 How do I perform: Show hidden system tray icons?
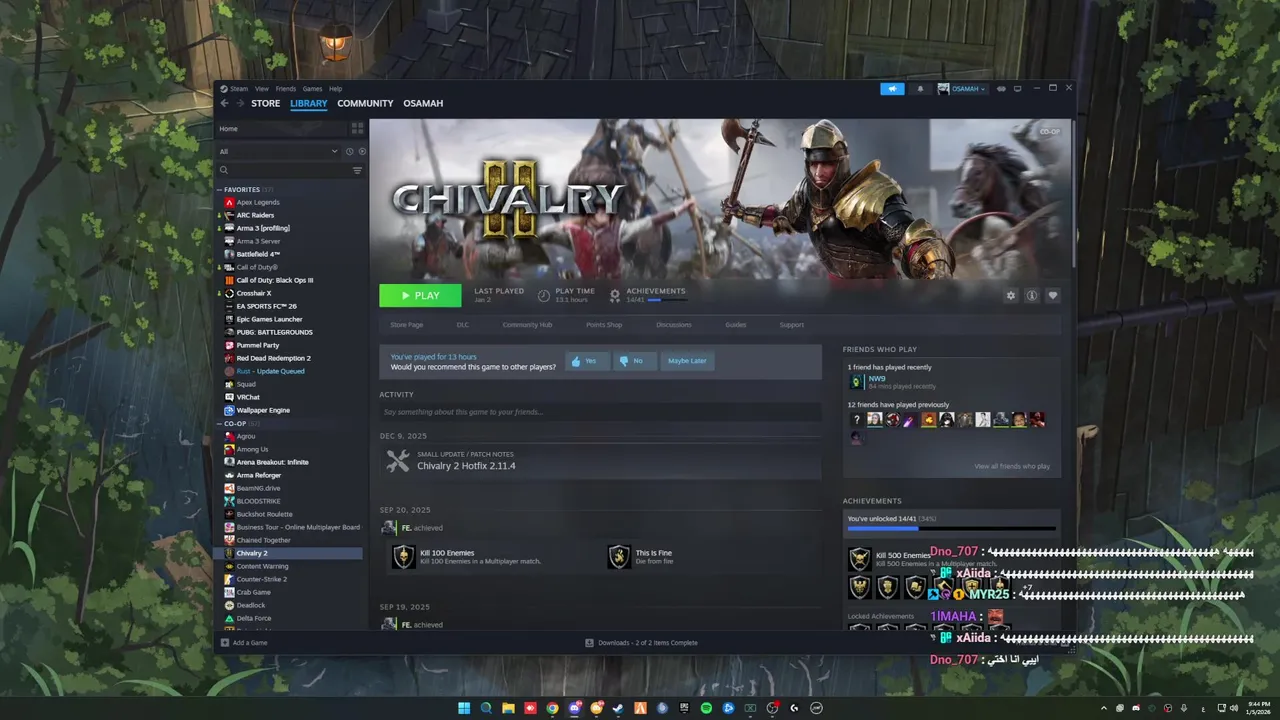click(x=1104, y=708)
